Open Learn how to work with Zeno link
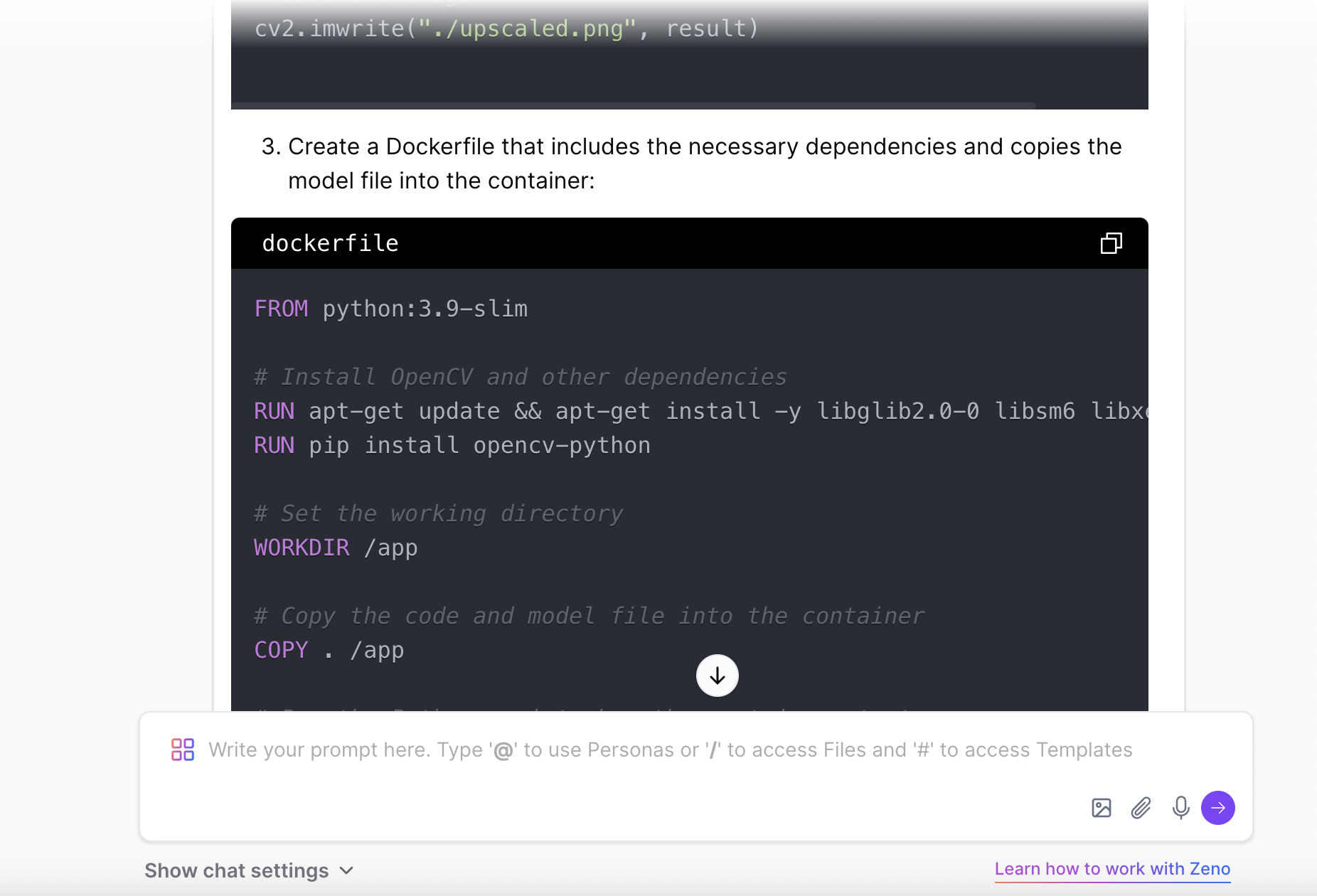The height and width of the screenshot is (896, 1317). click(x=1112, y=869)
